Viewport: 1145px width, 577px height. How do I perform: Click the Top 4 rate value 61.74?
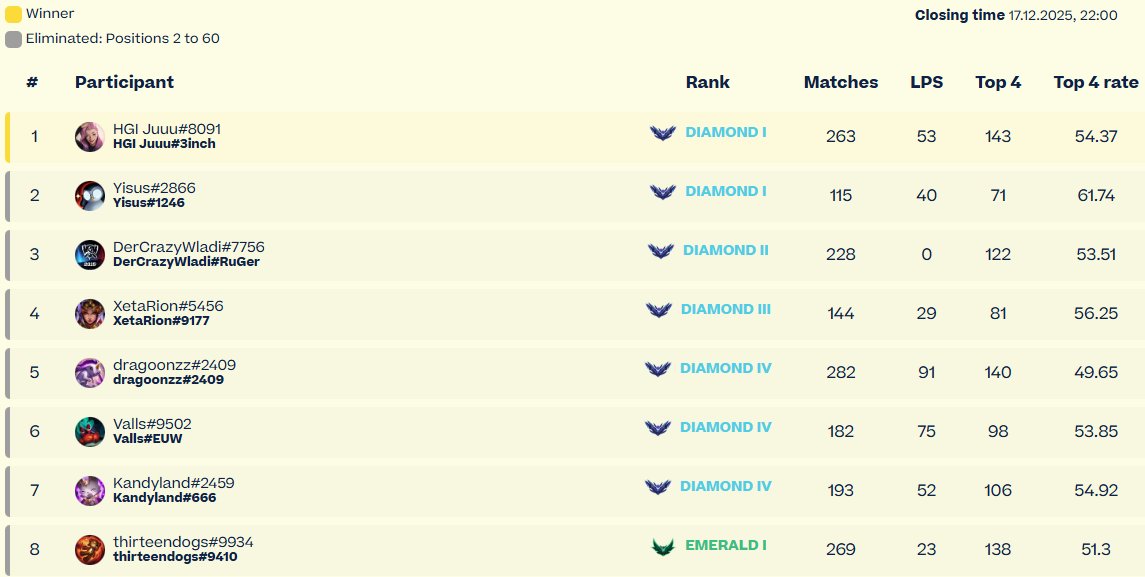point(1096,196)
